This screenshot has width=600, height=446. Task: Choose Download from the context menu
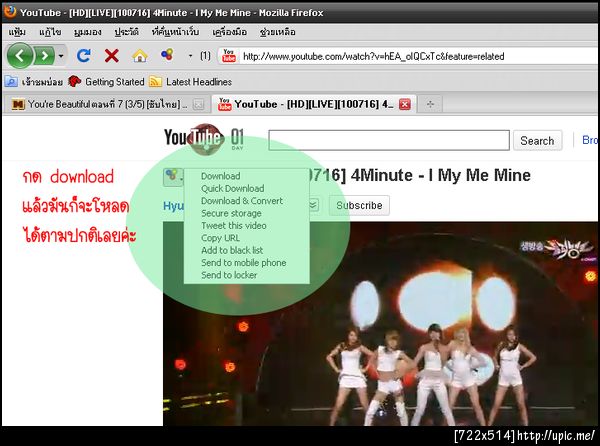point(220,176)
